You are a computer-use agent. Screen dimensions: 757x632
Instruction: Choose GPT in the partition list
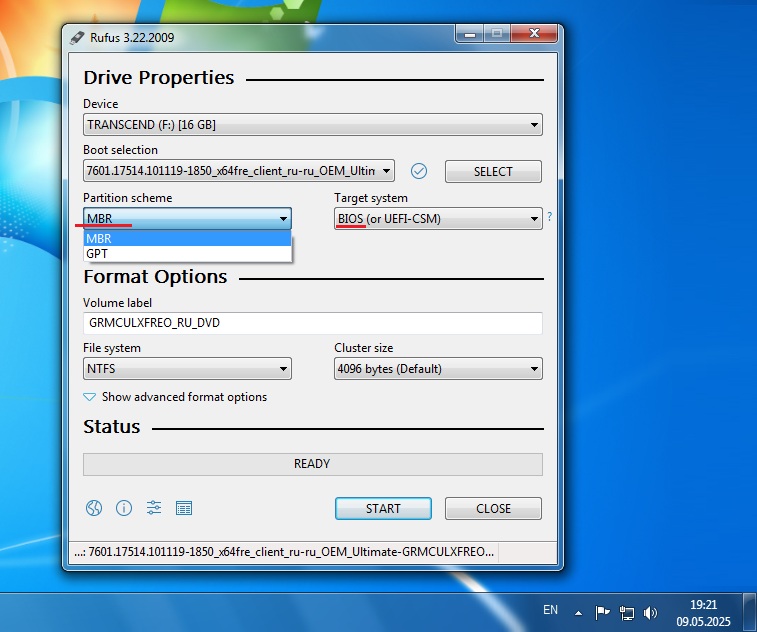pos(187,253)
